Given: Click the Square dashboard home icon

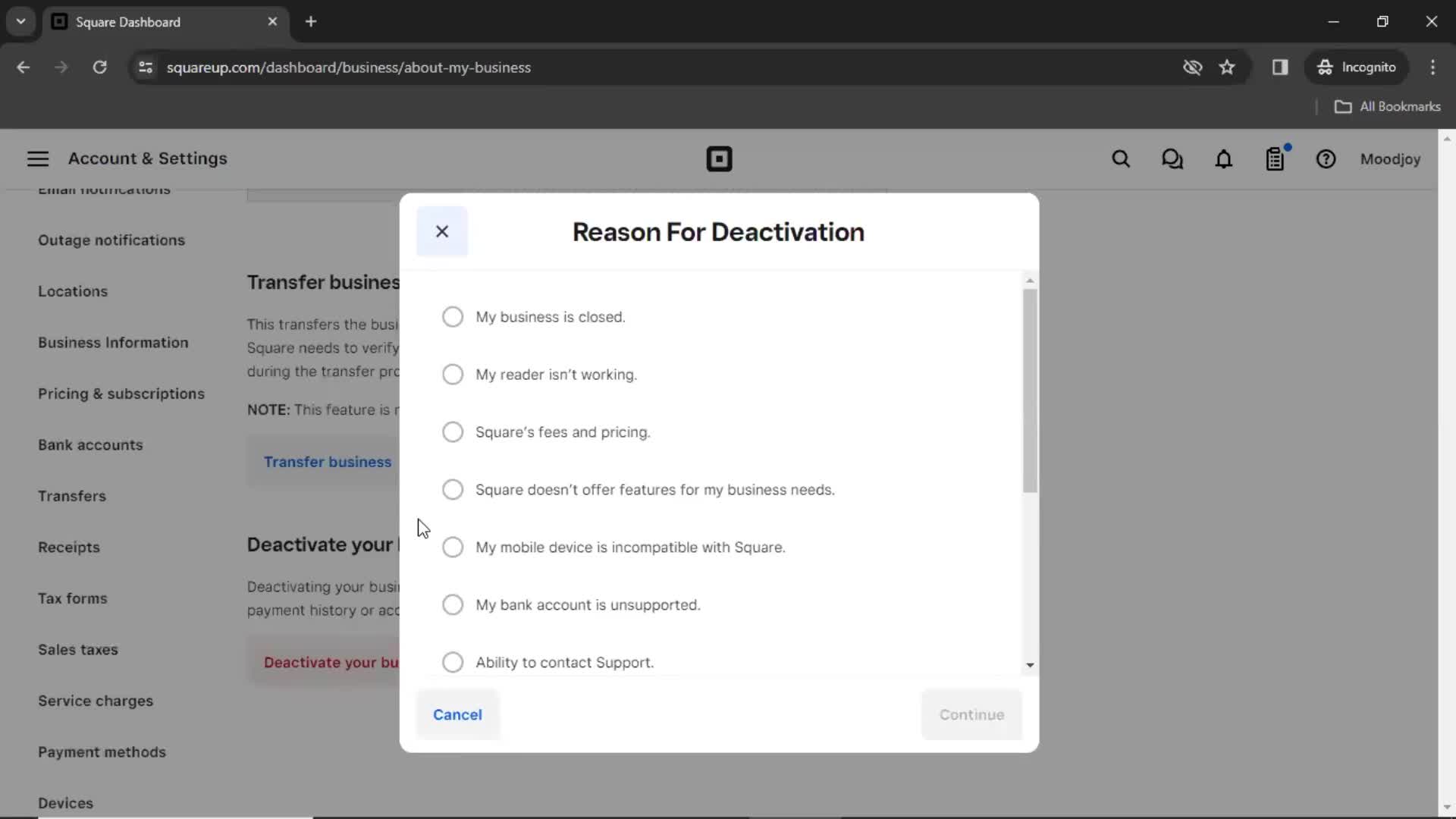Looking at the screenshot, I should 719,159.
